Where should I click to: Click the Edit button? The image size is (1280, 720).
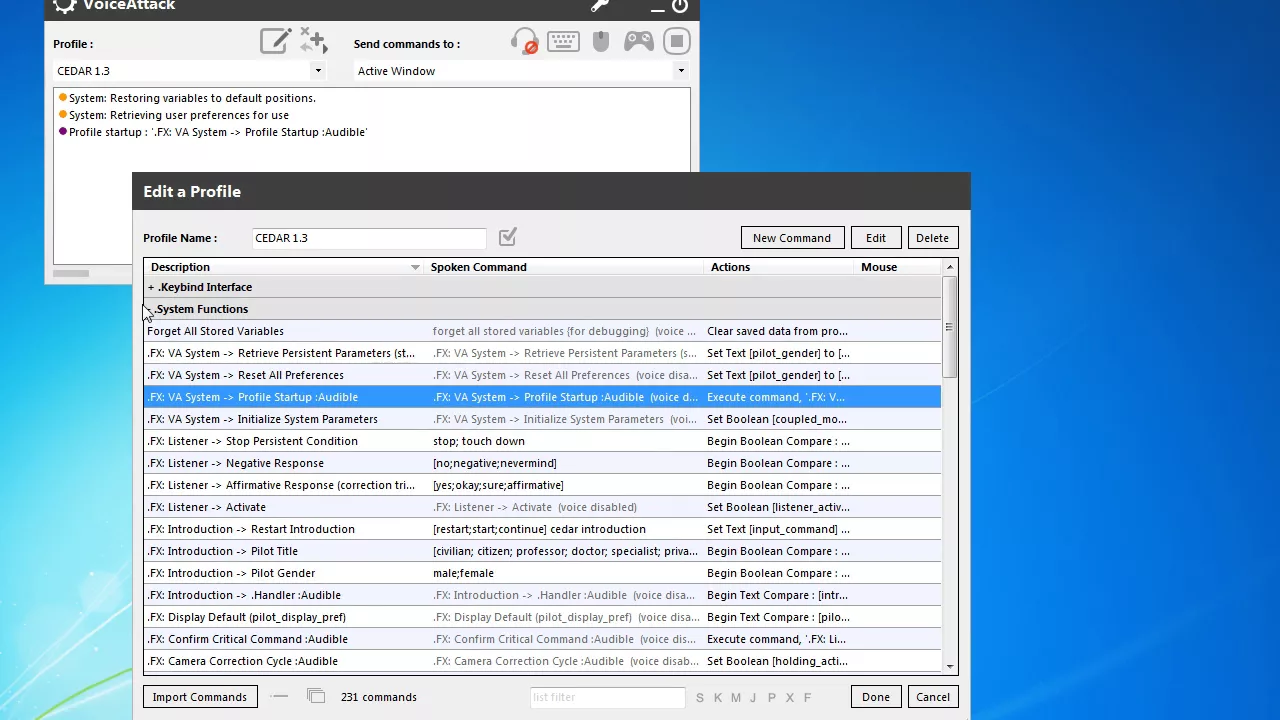(x=876, y=238)
